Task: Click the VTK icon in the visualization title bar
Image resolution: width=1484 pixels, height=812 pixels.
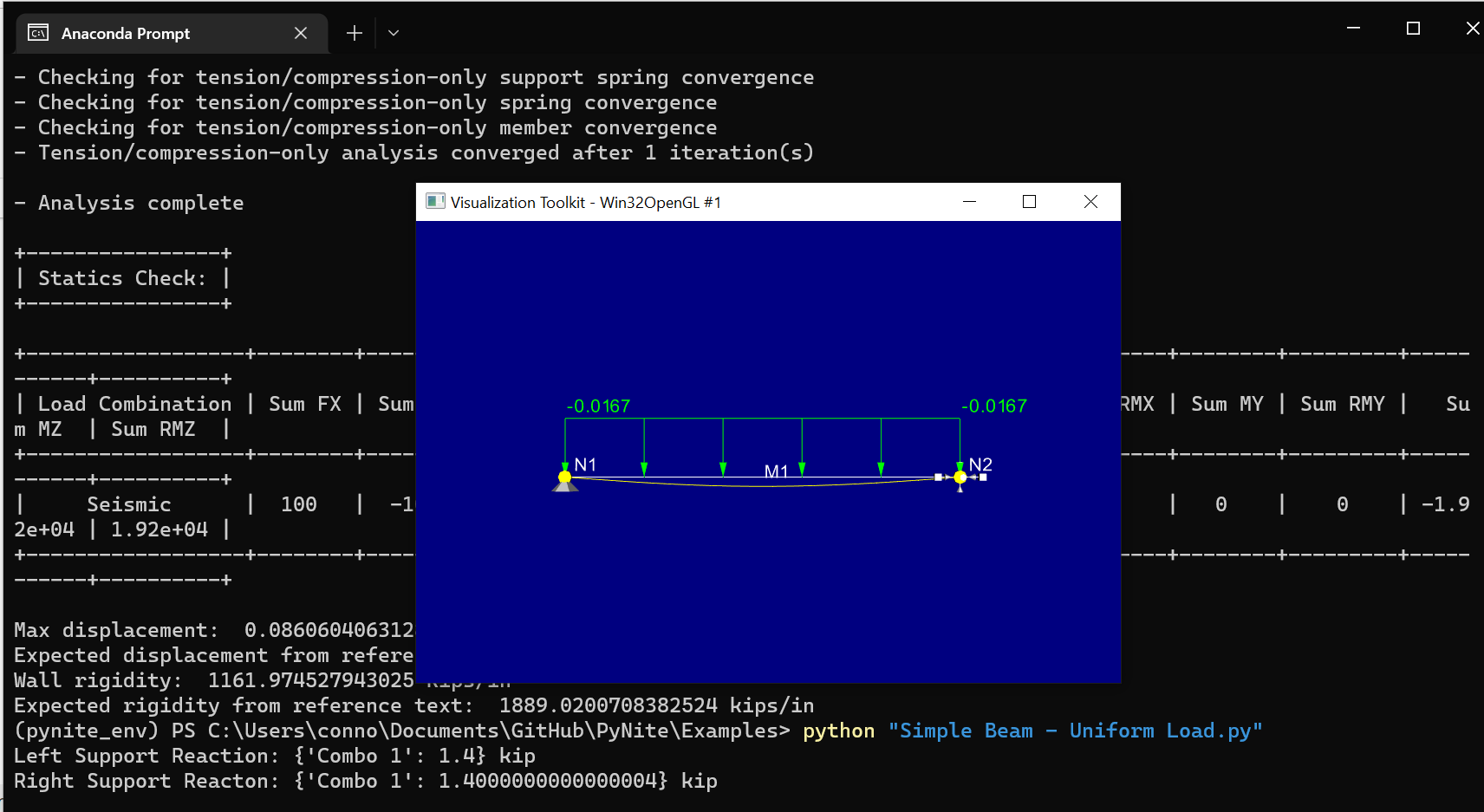Action: pyautogui.click(x=434, y=201)
